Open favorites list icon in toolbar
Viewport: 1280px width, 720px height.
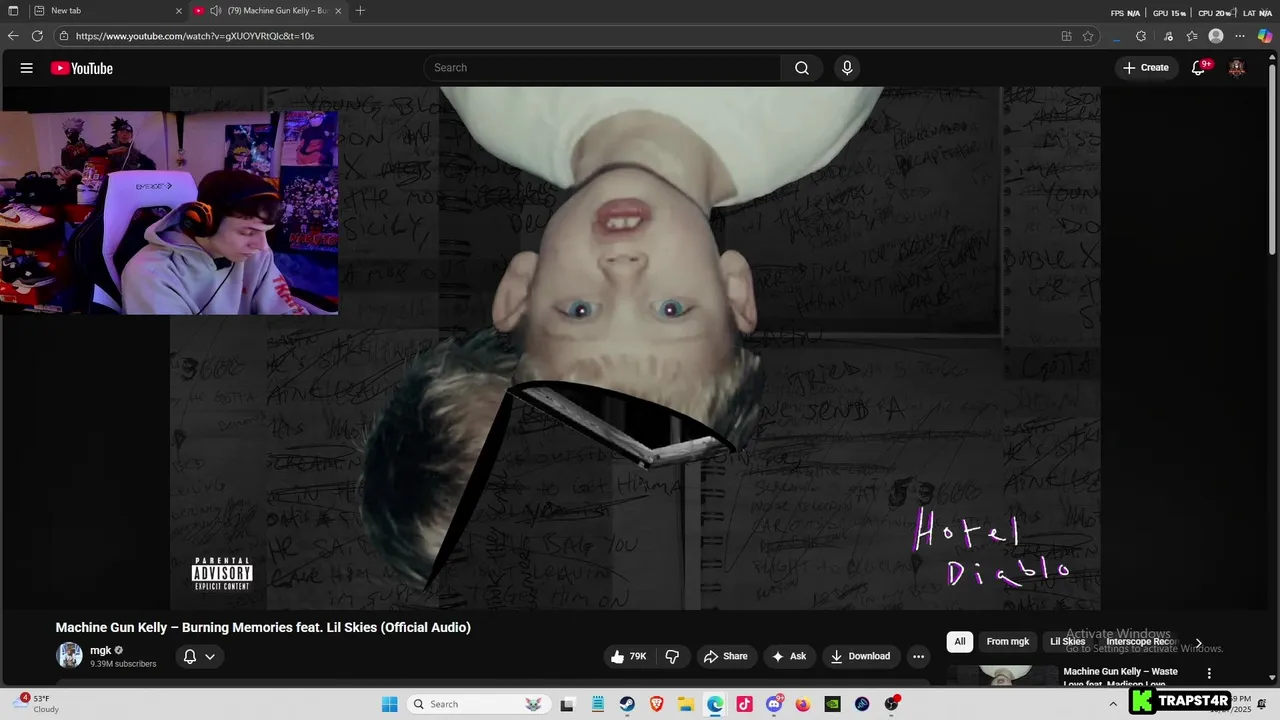pyautogui.click(x=1192, y=36)
